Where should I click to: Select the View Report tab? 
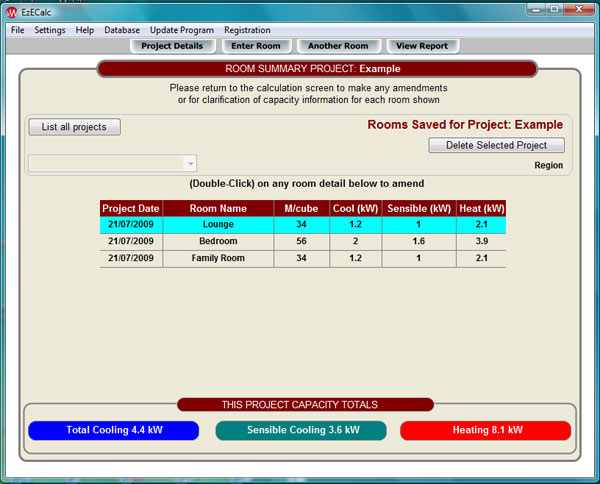click(424, 46)
